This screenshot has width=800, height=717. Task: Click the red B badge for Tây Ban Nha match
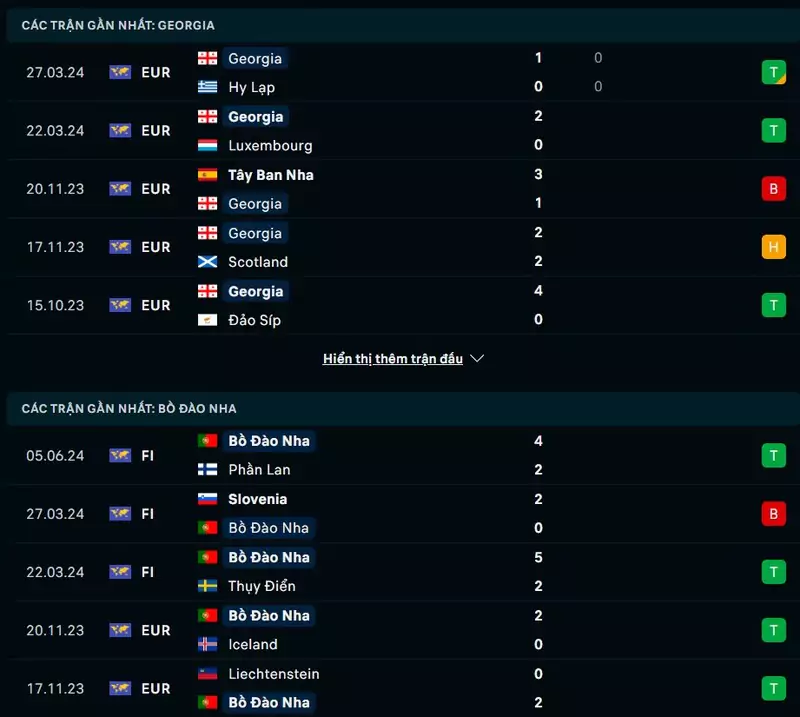click(x=773, y=189)
